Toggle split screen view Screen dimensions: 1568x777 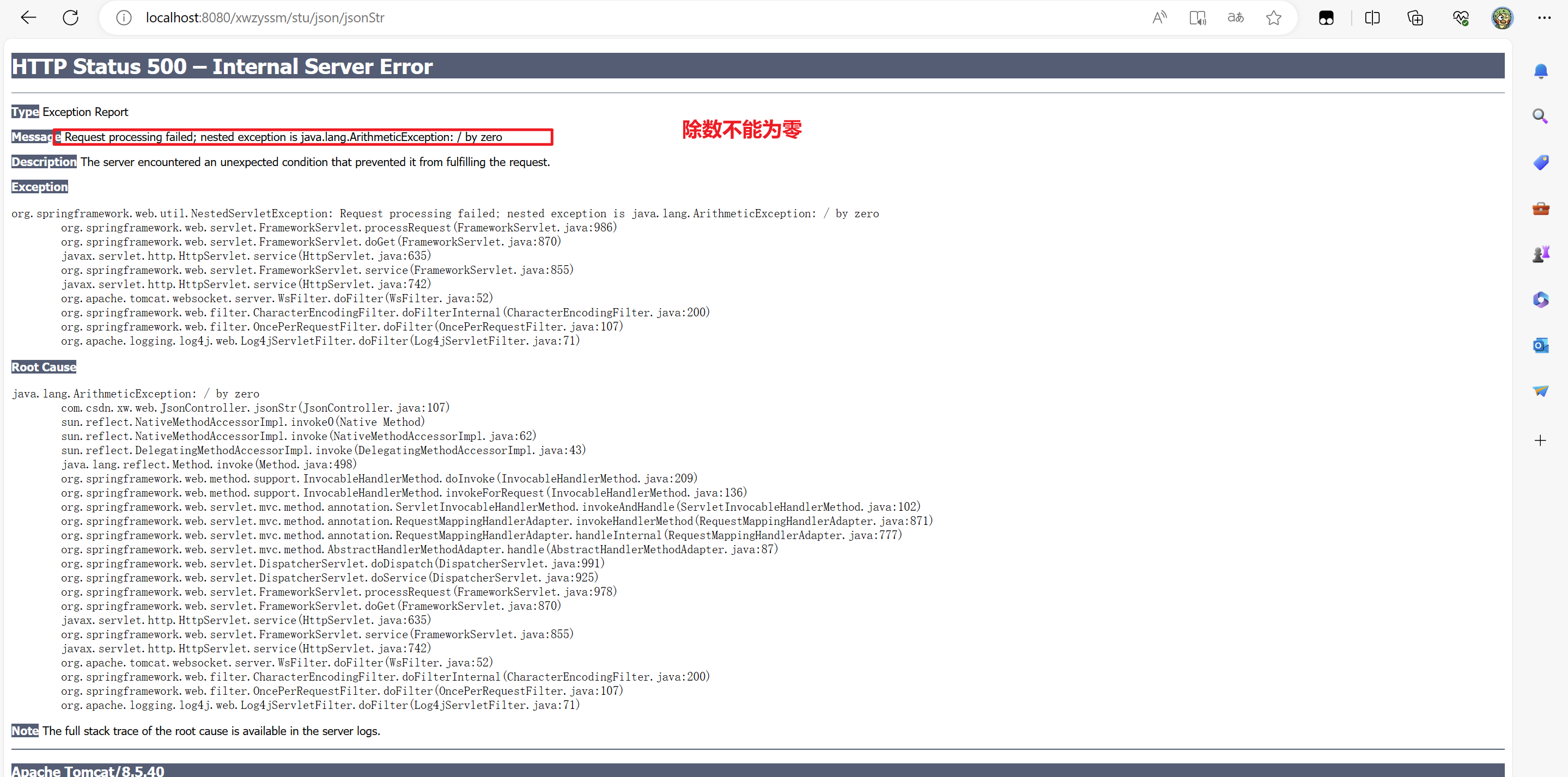click(x=1372, y=17)
